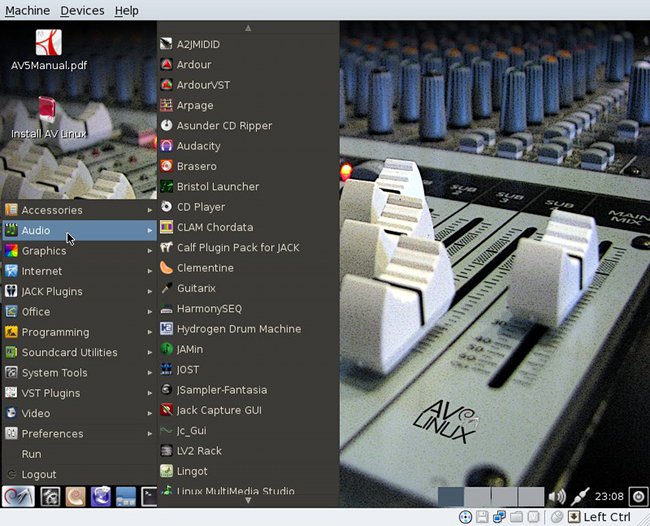The height and width of the screenshot is (526, 650).
Task: Choose Run from the start menu
Action: pyautogui.click(x=79, y=454)
